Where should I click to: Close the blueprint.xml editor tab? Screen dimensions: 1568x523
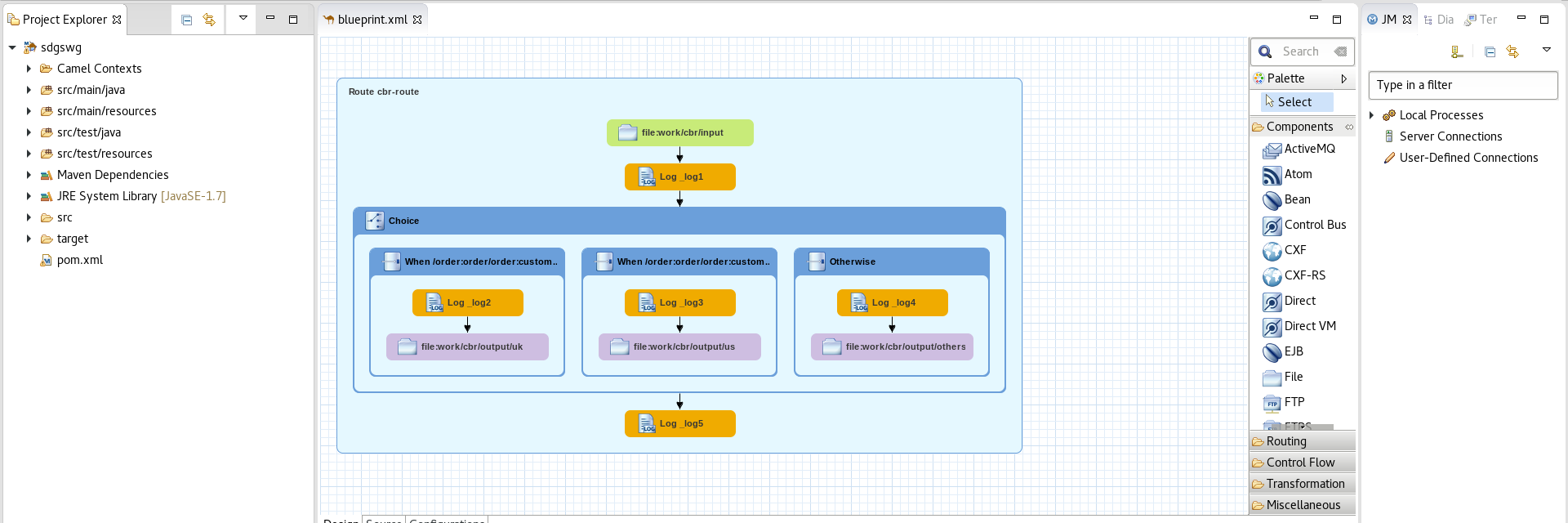417,20
